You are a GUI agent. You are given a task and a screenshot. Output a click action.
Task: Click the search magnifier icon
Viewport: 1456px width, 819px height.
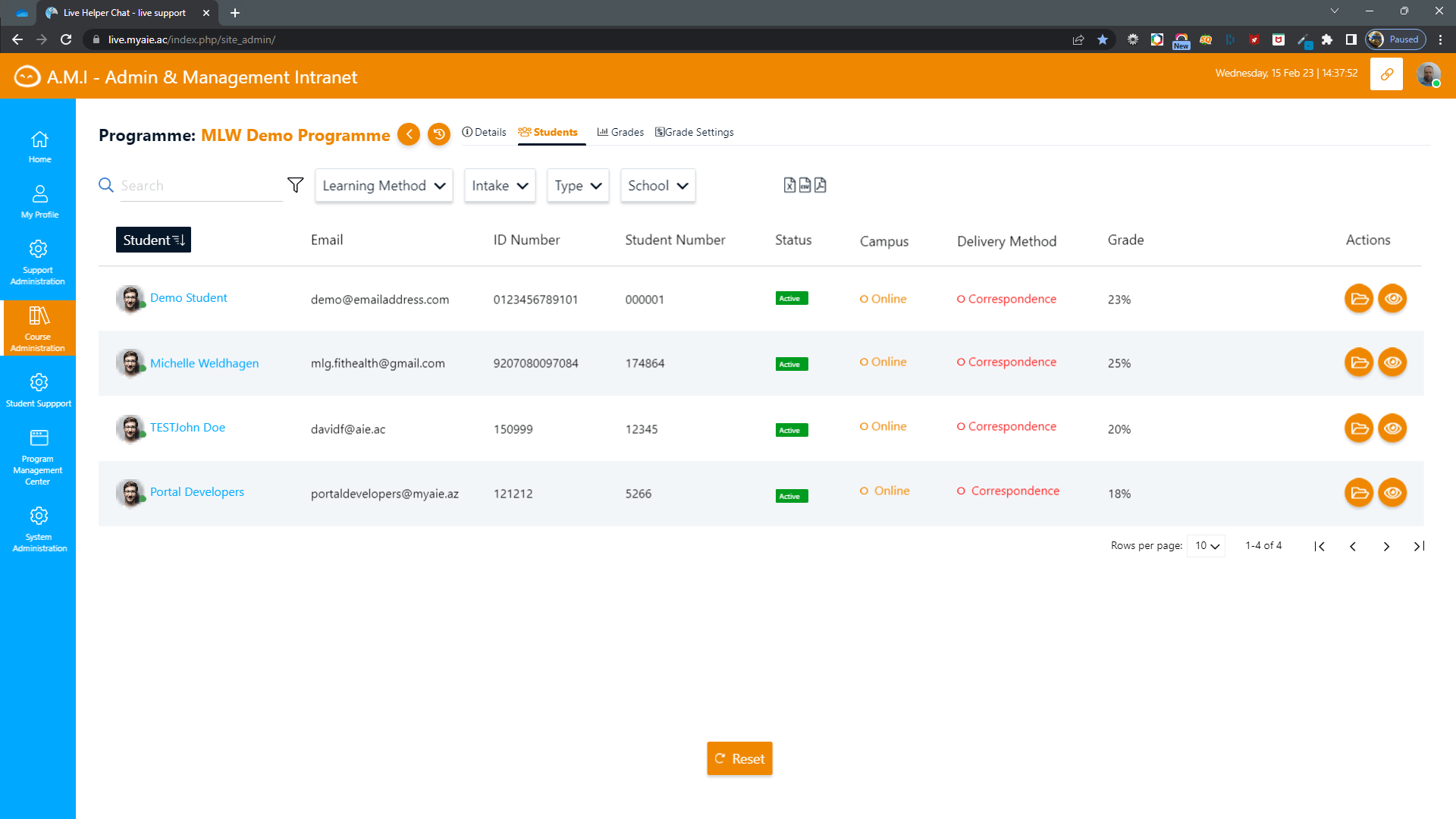click(106, 185)
